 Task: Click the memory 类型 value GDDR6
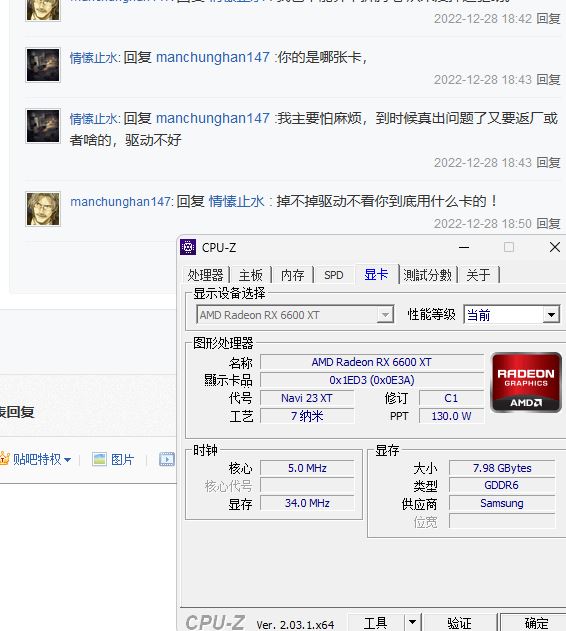click(x=502, y=485)
